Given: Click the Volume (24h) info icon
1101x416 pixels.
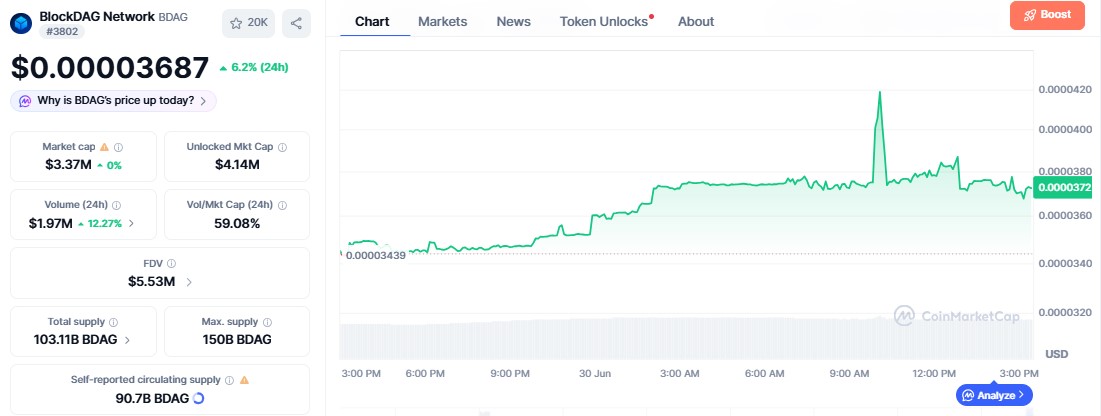Looking at the screenshot, I should coord(117,206).
